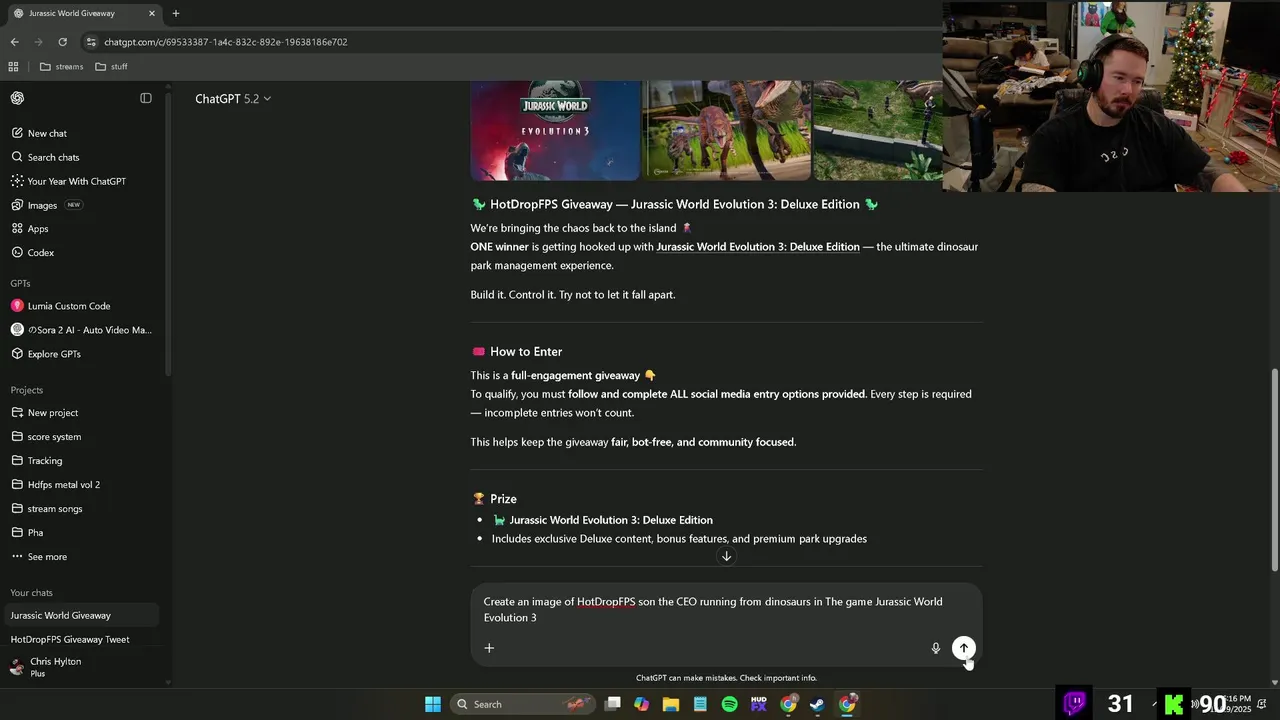Open Spotify from the taskbar

(730, 704)
